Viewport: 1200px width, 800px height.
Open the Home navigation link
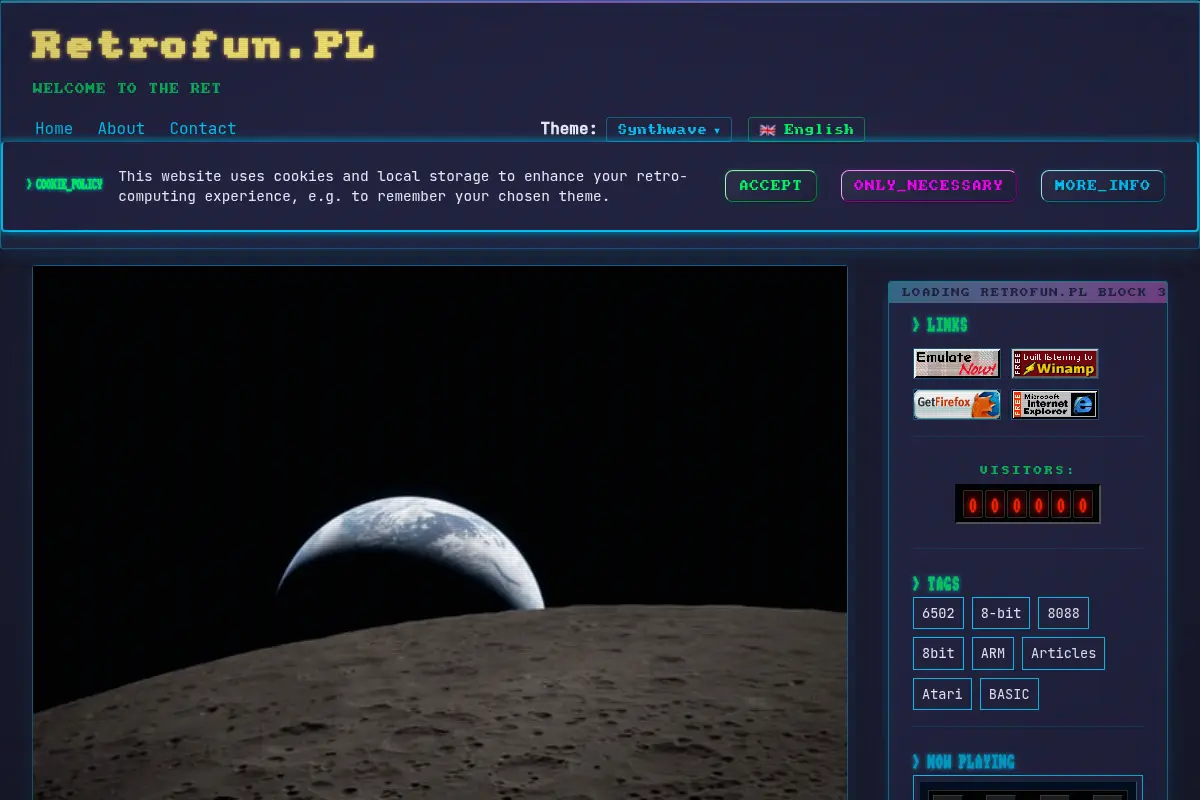coord(54,128)
